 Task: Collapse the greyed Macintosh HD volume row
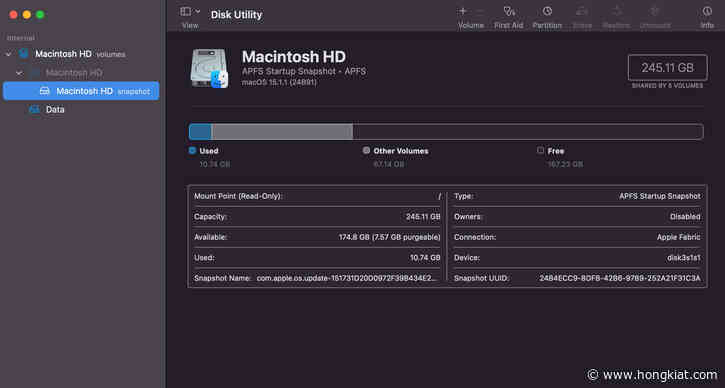tap(19, 73)
